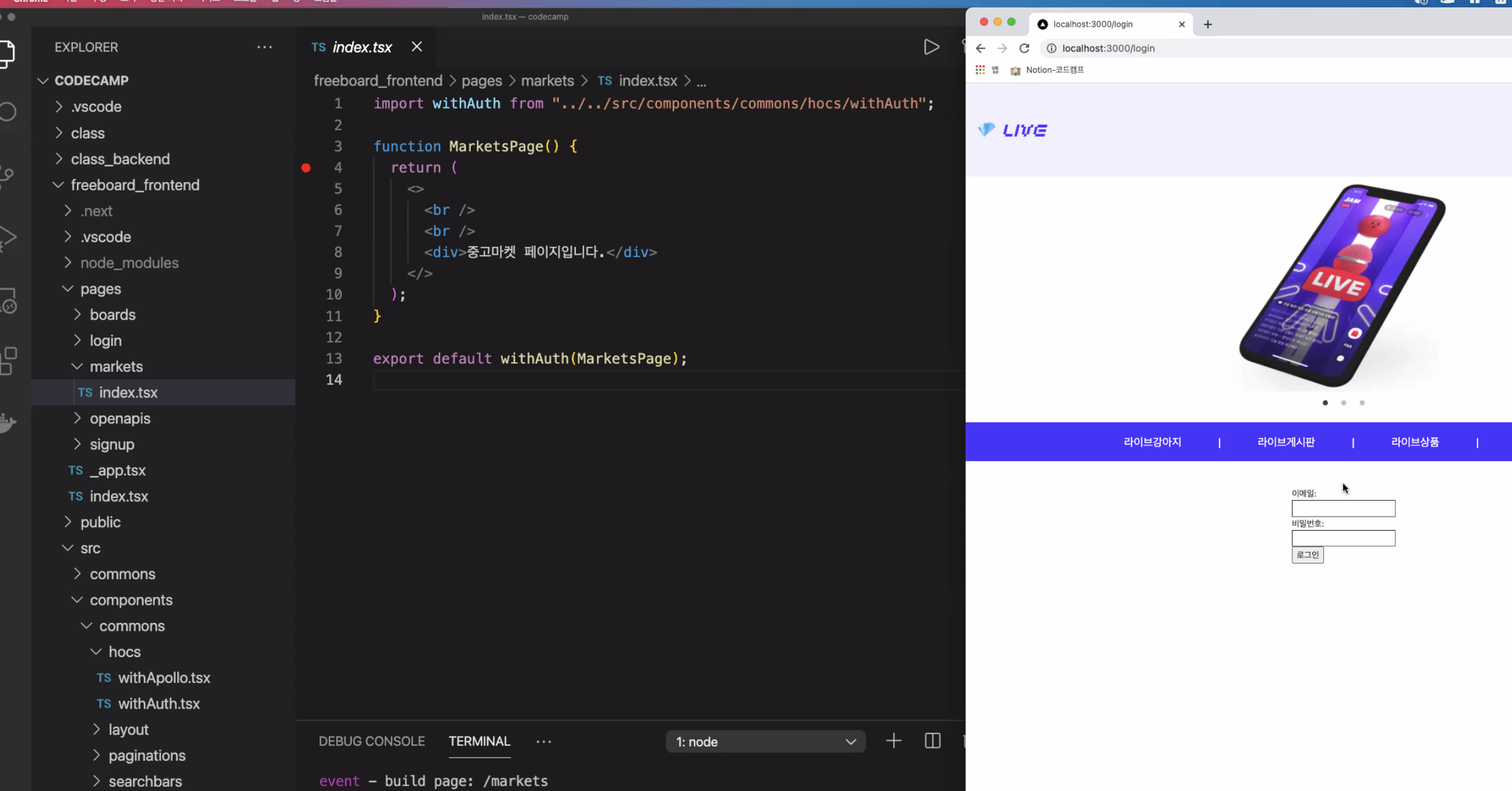Reload the localhost login page

tap(1024, 48)
